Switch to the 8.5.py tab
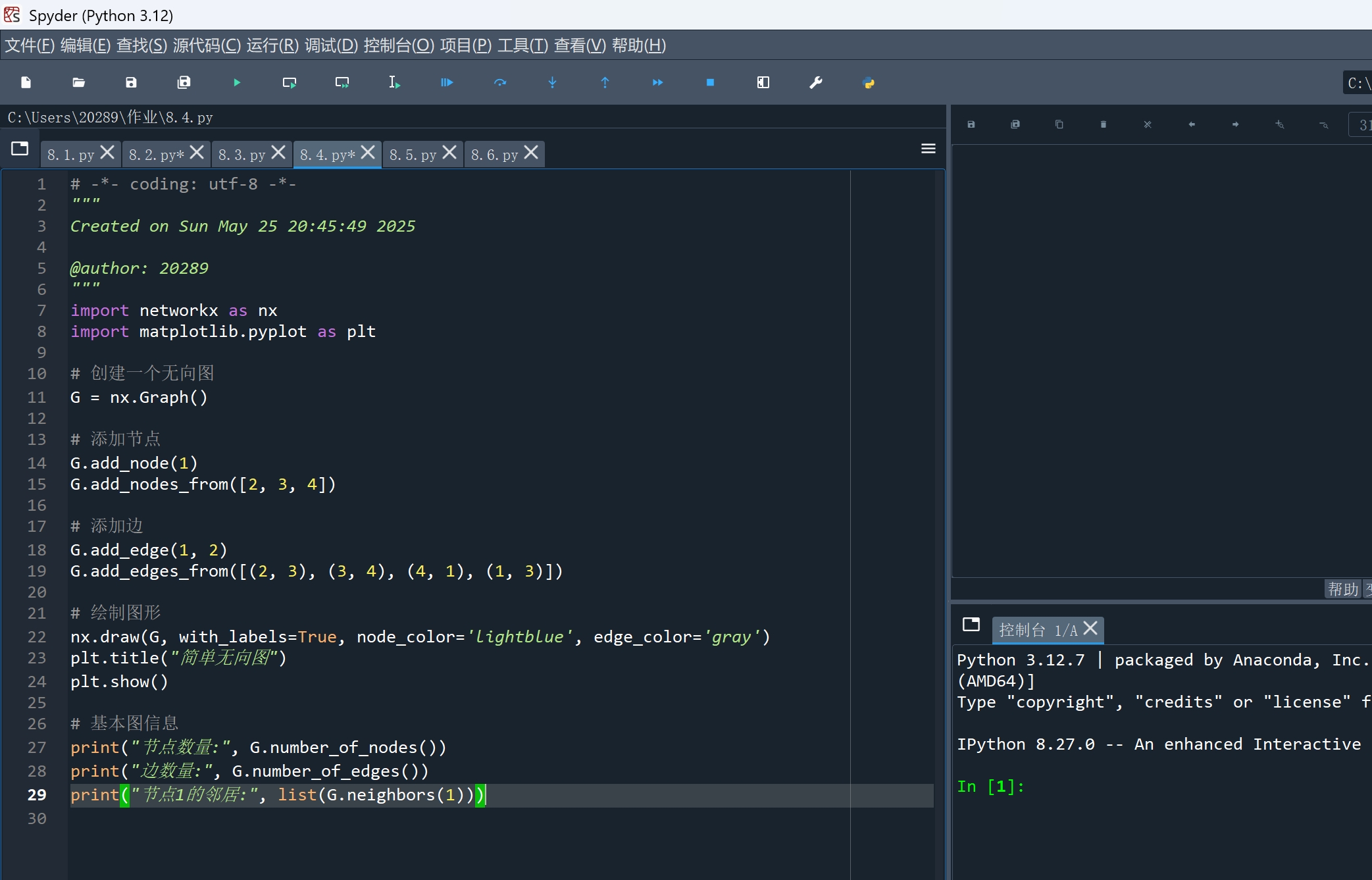Viewport: 1372px width, 880px height. tap(413, 155)
